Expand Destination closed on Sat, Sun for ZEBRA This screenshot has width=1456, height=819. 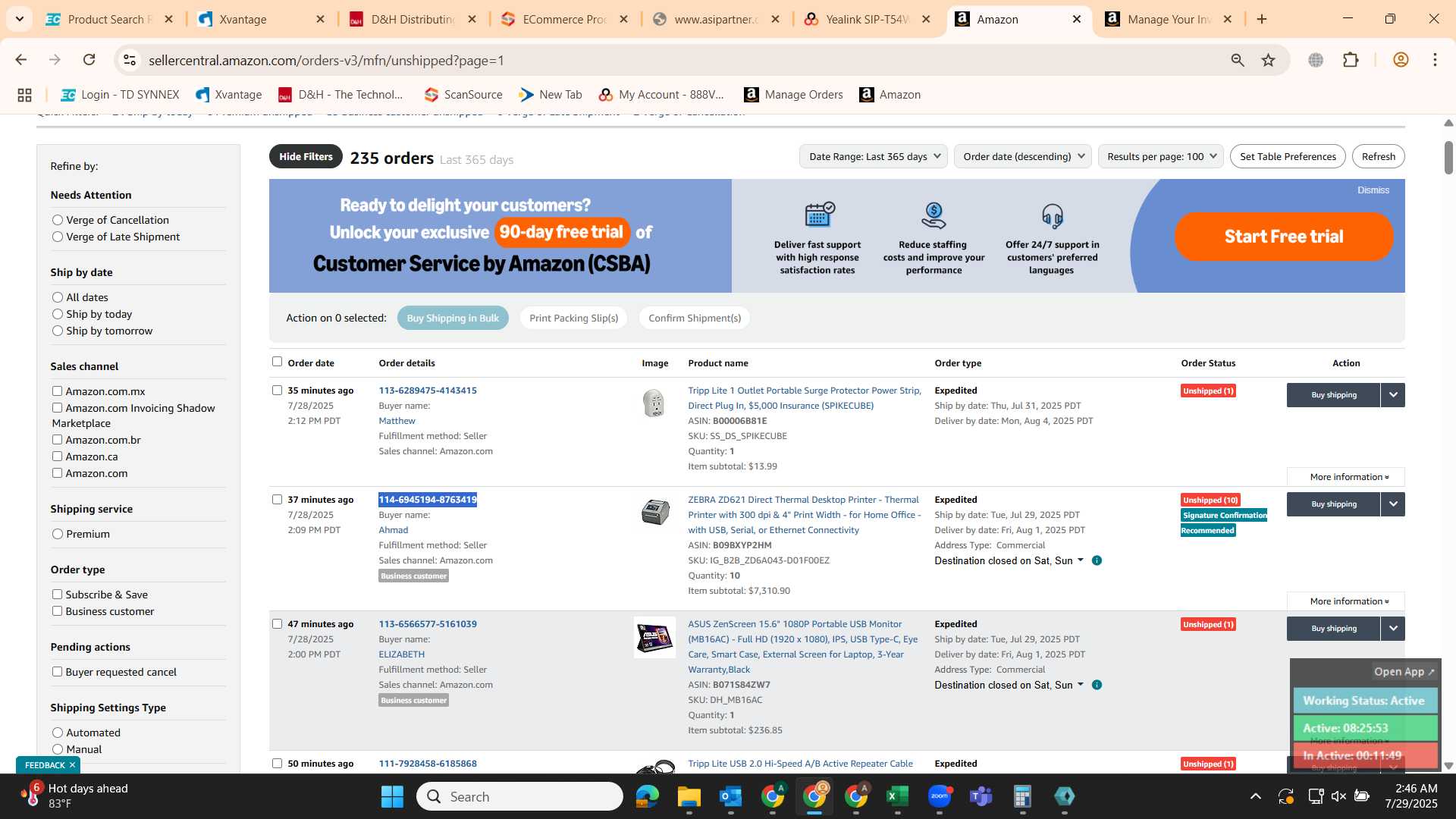[x=1009, y=560]
